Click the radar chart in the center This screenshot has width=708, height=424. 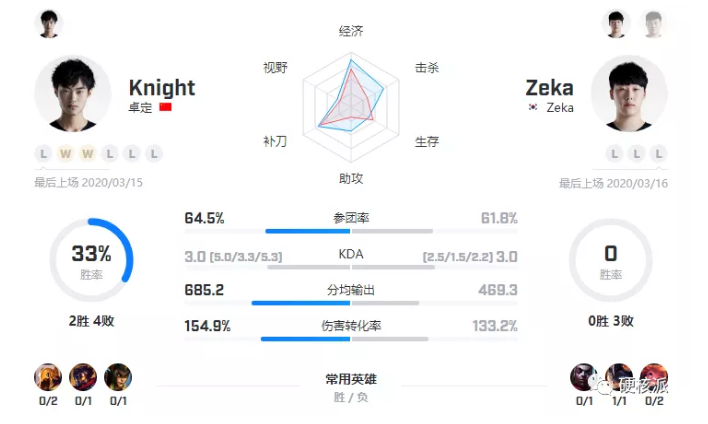pos(351,107)
